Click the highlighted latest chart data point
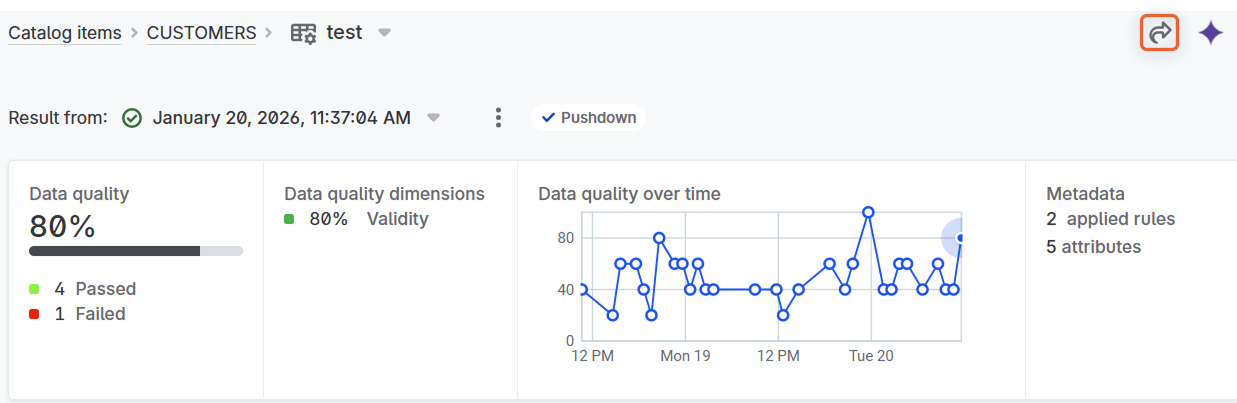Image resolution: width=1237 pixels, height=403 pixels. (x=960, y=238)
